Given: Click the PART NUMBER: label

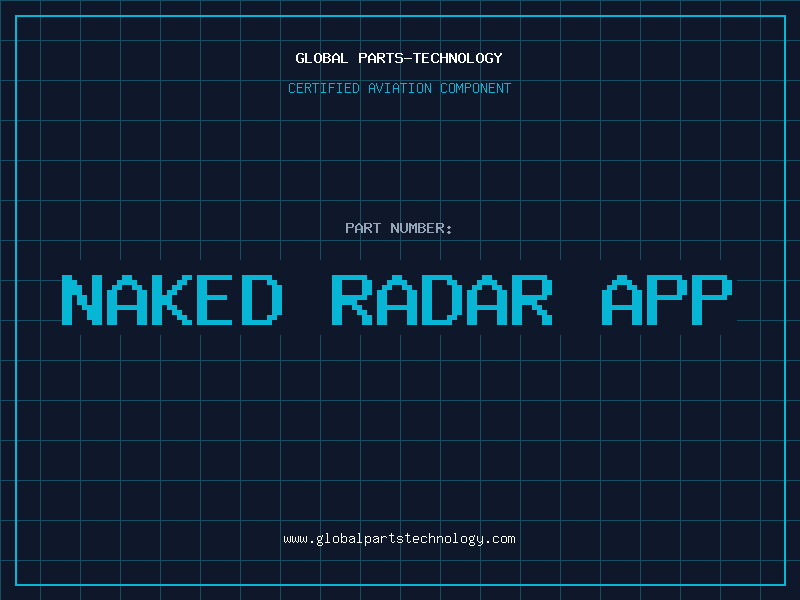Looking at the screenshot, I should pyautogui.click(x=398, y=228).
